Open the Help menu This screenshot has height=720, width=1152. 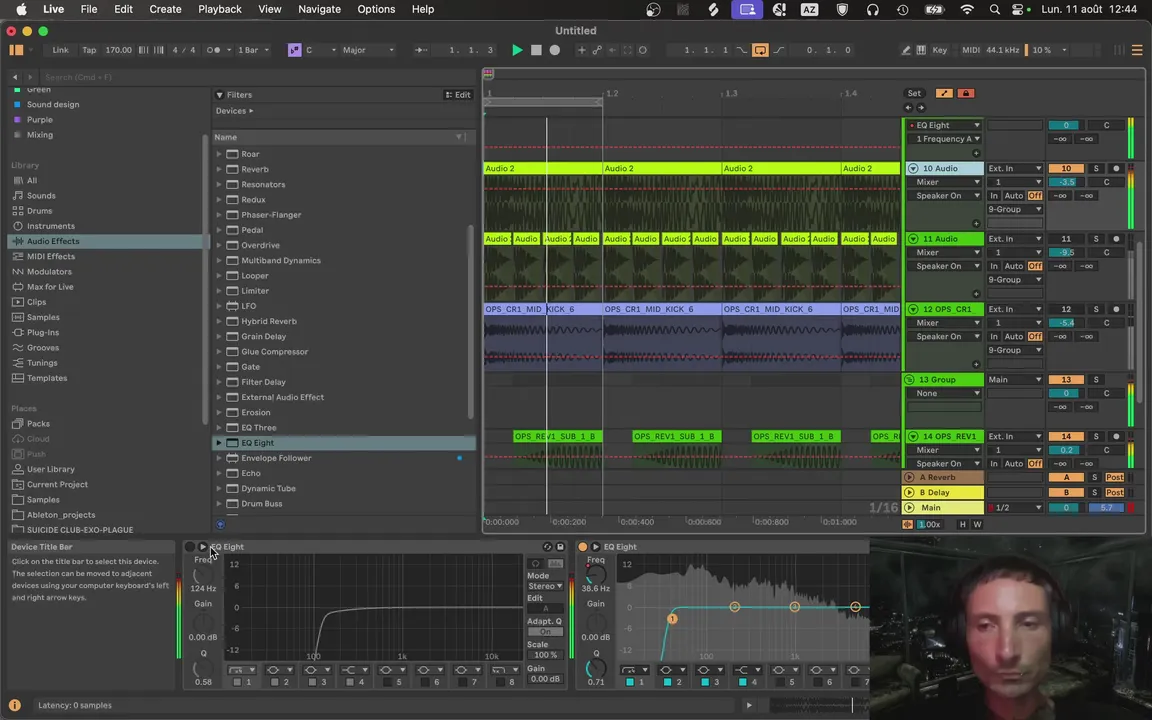[422, 10]
